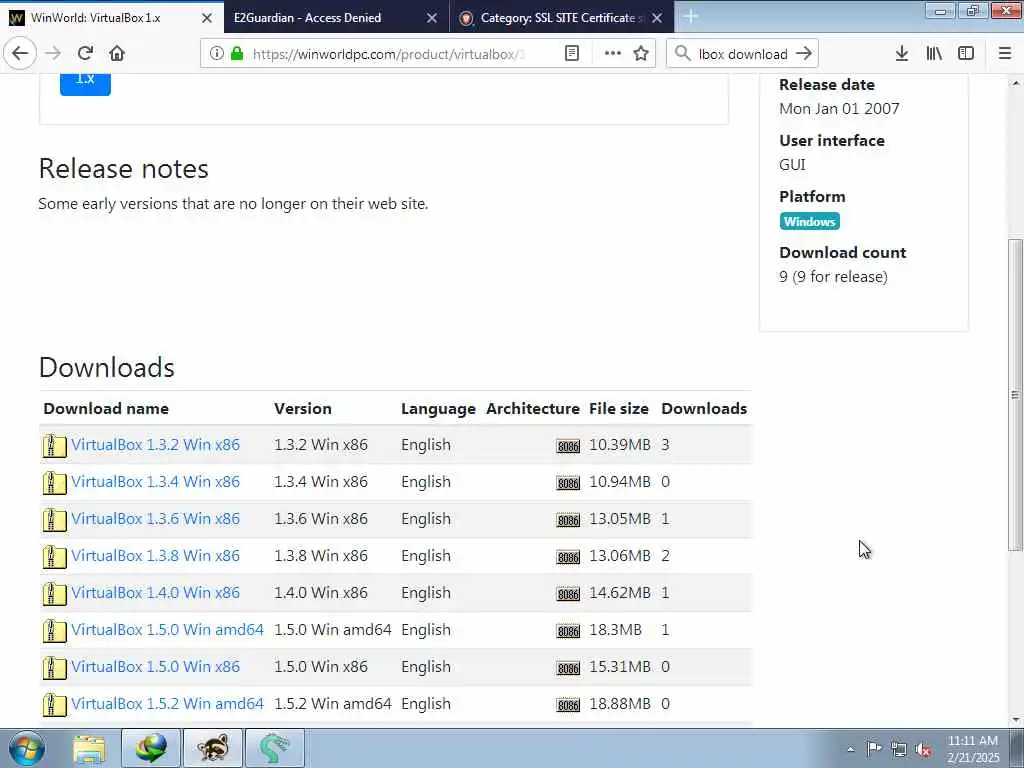Image resolution: width=1024 pixels, height=768 pixels.
Task: Open VirtualBox 1.3.8 Win x86 link
Action: pos(155,556)
